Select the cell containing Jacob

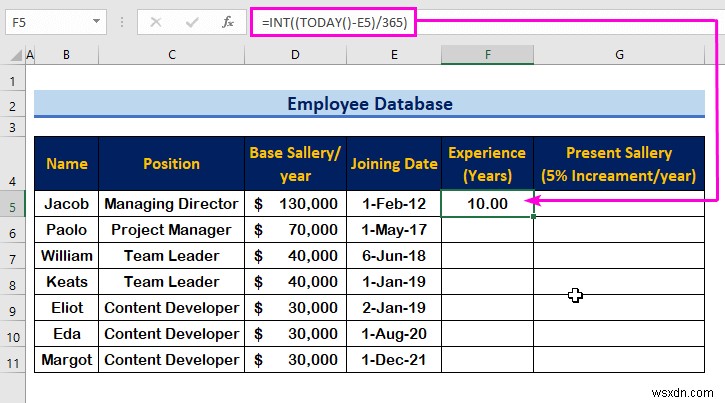click(x=67, y=204)
